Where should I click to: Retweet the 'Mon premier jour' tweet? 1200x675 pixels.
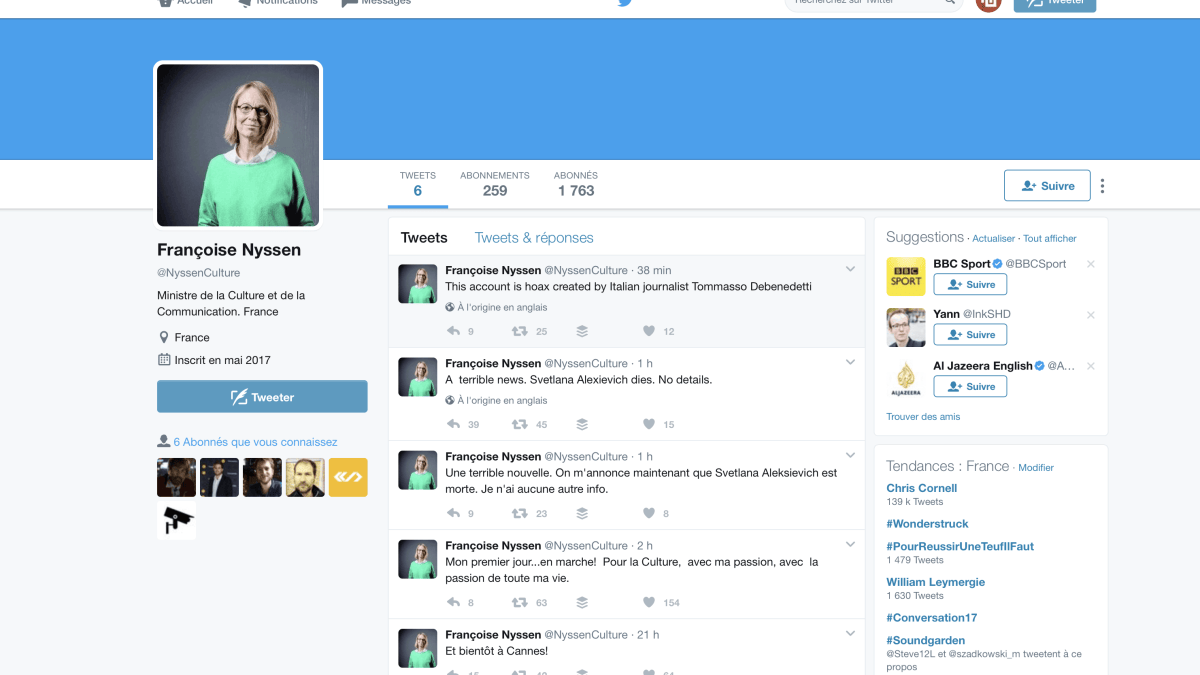click(520, 602)
